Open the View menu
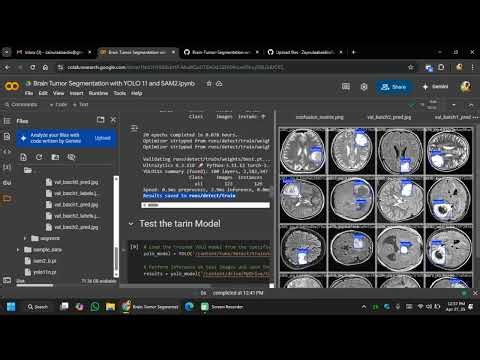 58,93
